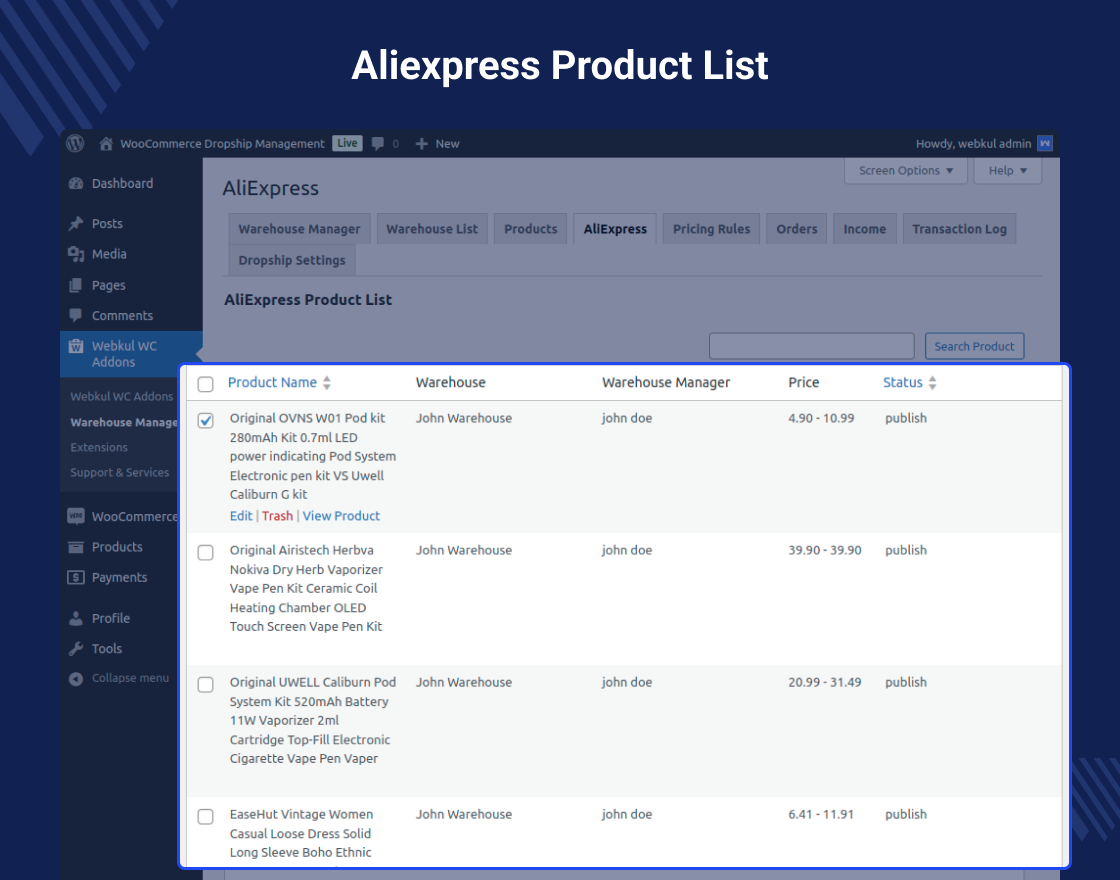Switch to the Warehouse List tab
Image resolution: width=1120 pixels, height=880 pixels.
tap(432, 229)
